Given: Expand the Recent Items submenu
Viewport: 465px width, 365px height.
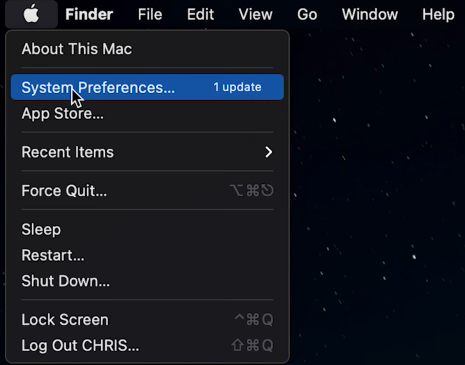Looking at the screenshot, I should coord(147,152).
